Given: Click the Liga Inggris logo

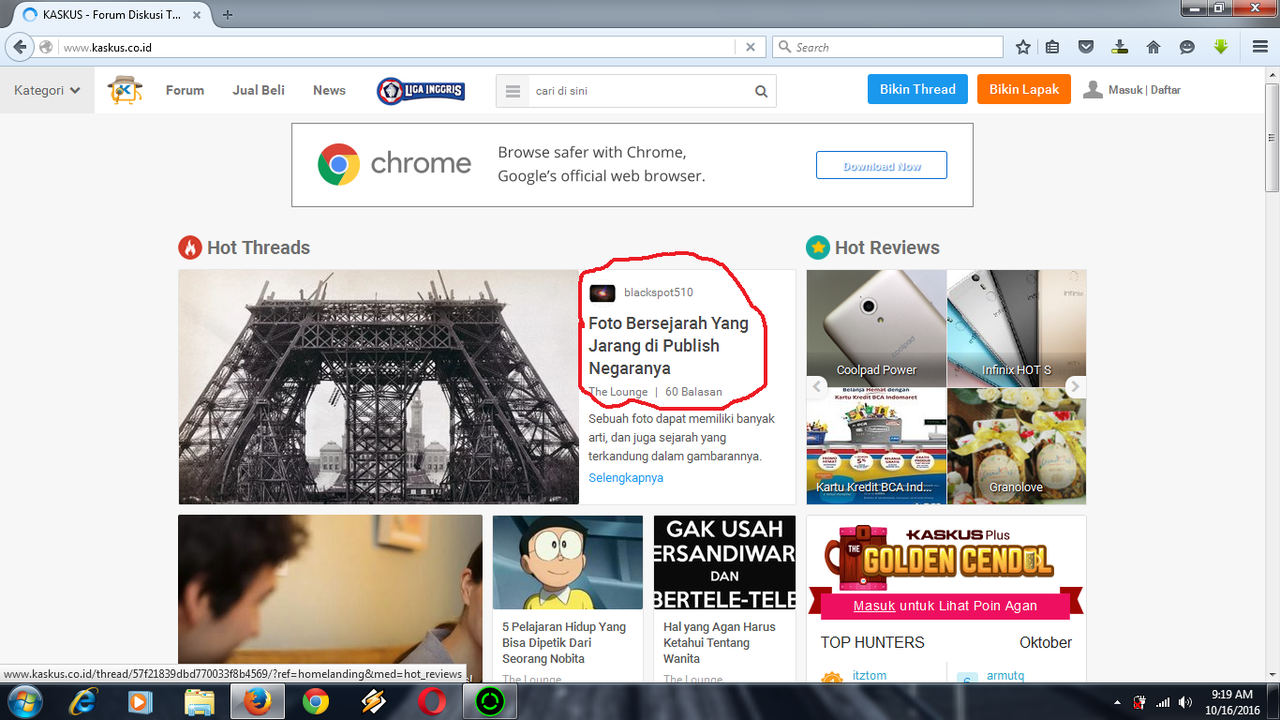Looking at the screenshot, I should tap(420, 90).
